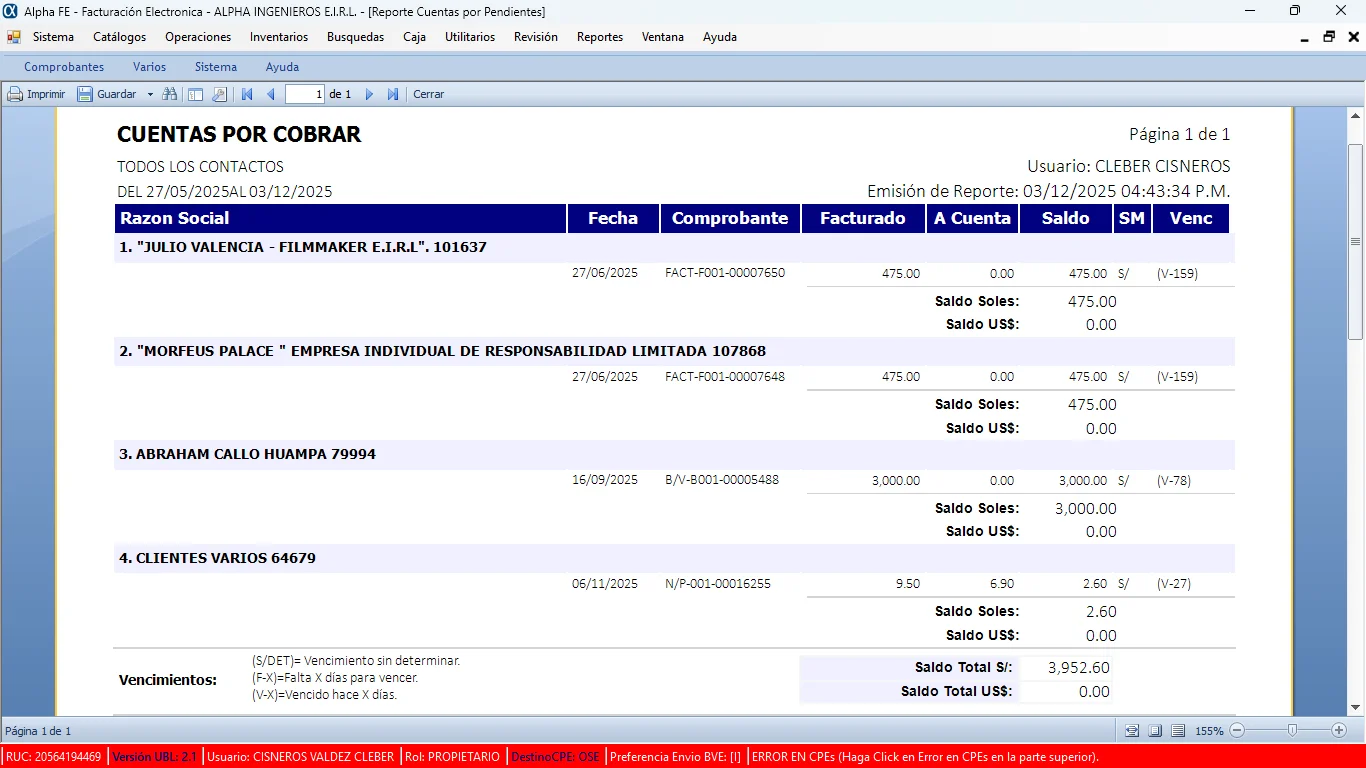Click the report layout panel icon
Screen dimensions: 1366x768
point(195,94)
